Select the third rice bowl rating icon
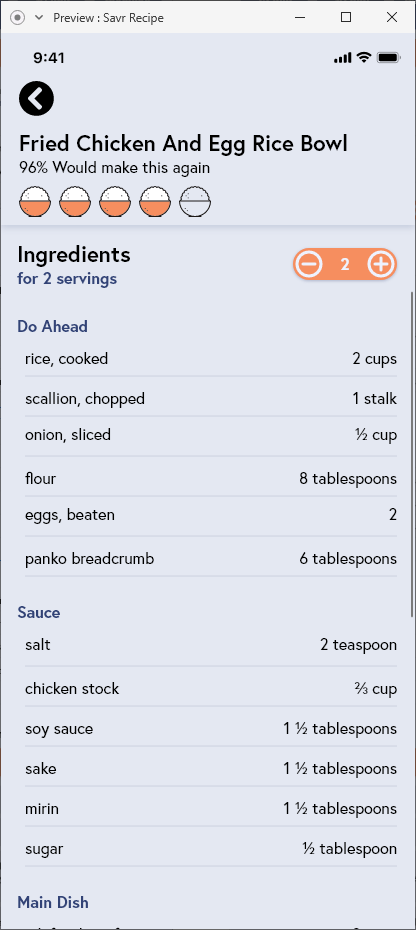The width and height of the screenshot is (416, 930). (x=115, y=202)
